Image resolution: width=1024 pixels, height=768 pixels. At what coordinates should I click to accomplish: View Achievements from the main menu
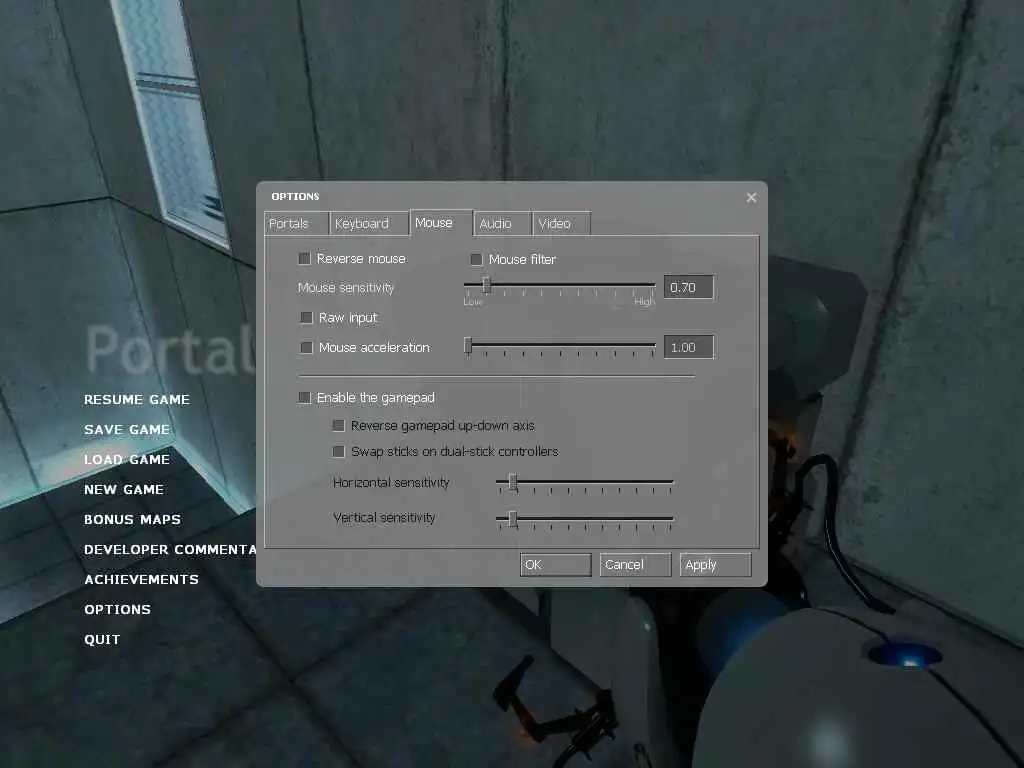click(141, 580)
